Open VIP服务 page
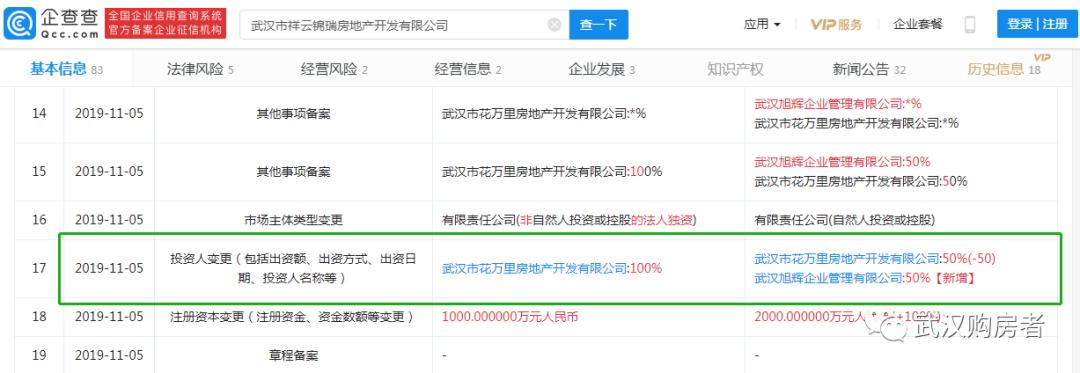The image size is (1080, 373). pyautogui.click(x=836, y=25)
